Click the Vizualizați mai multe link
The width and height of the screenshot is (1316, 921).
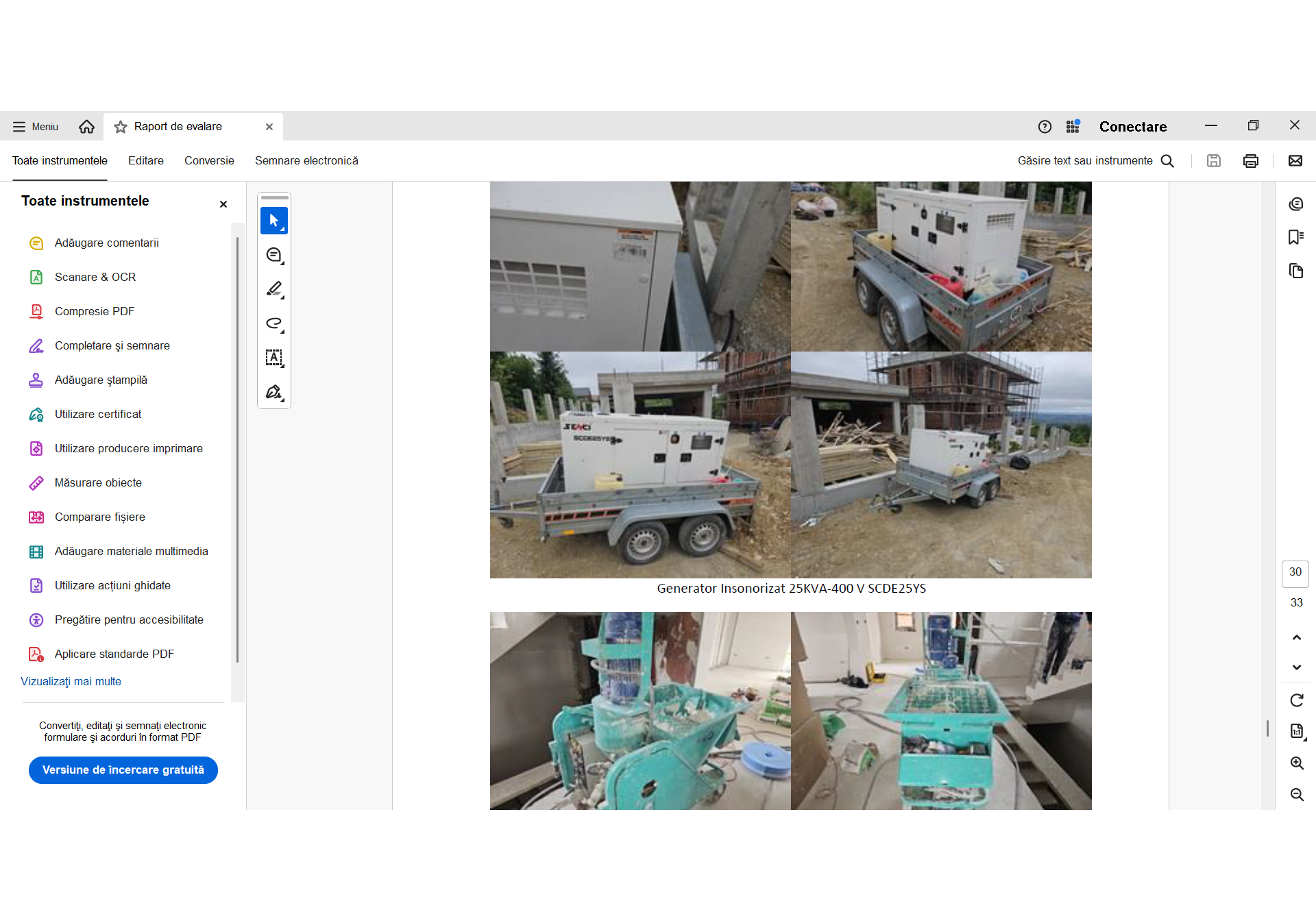(x=71, y=682)
